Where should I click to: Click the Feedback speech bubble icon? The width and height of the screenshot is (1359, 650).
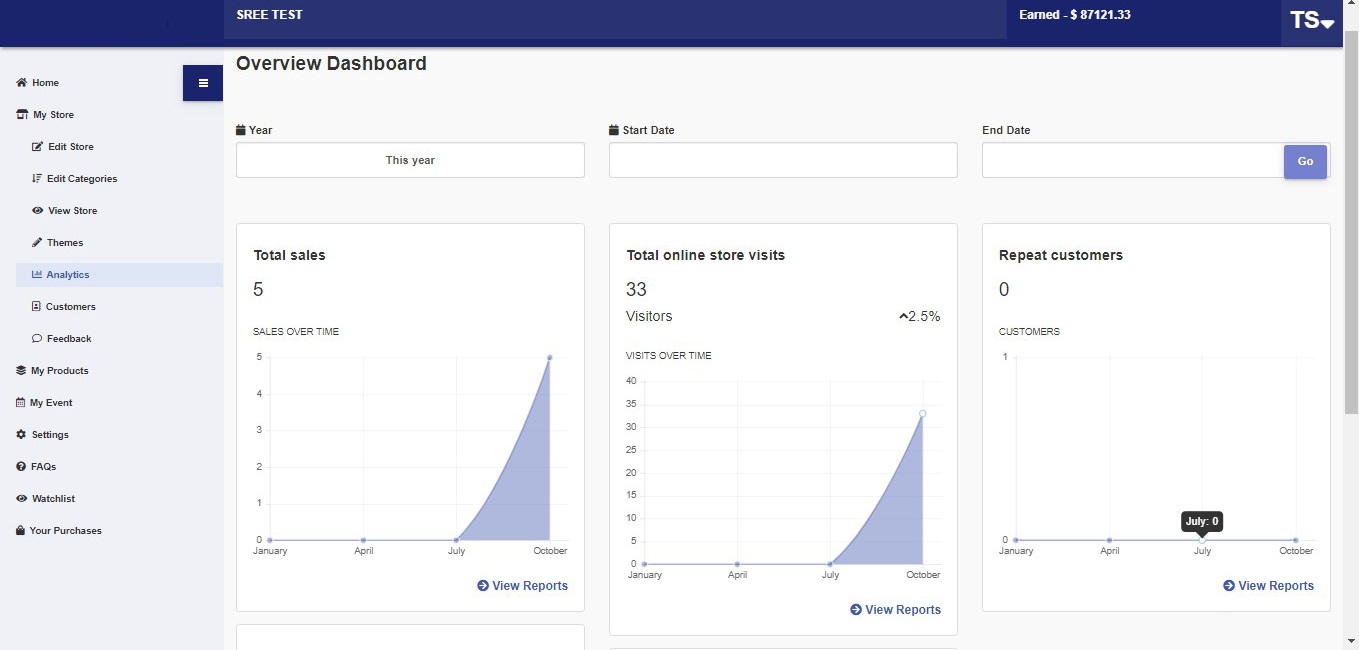(x=37, y=339)
